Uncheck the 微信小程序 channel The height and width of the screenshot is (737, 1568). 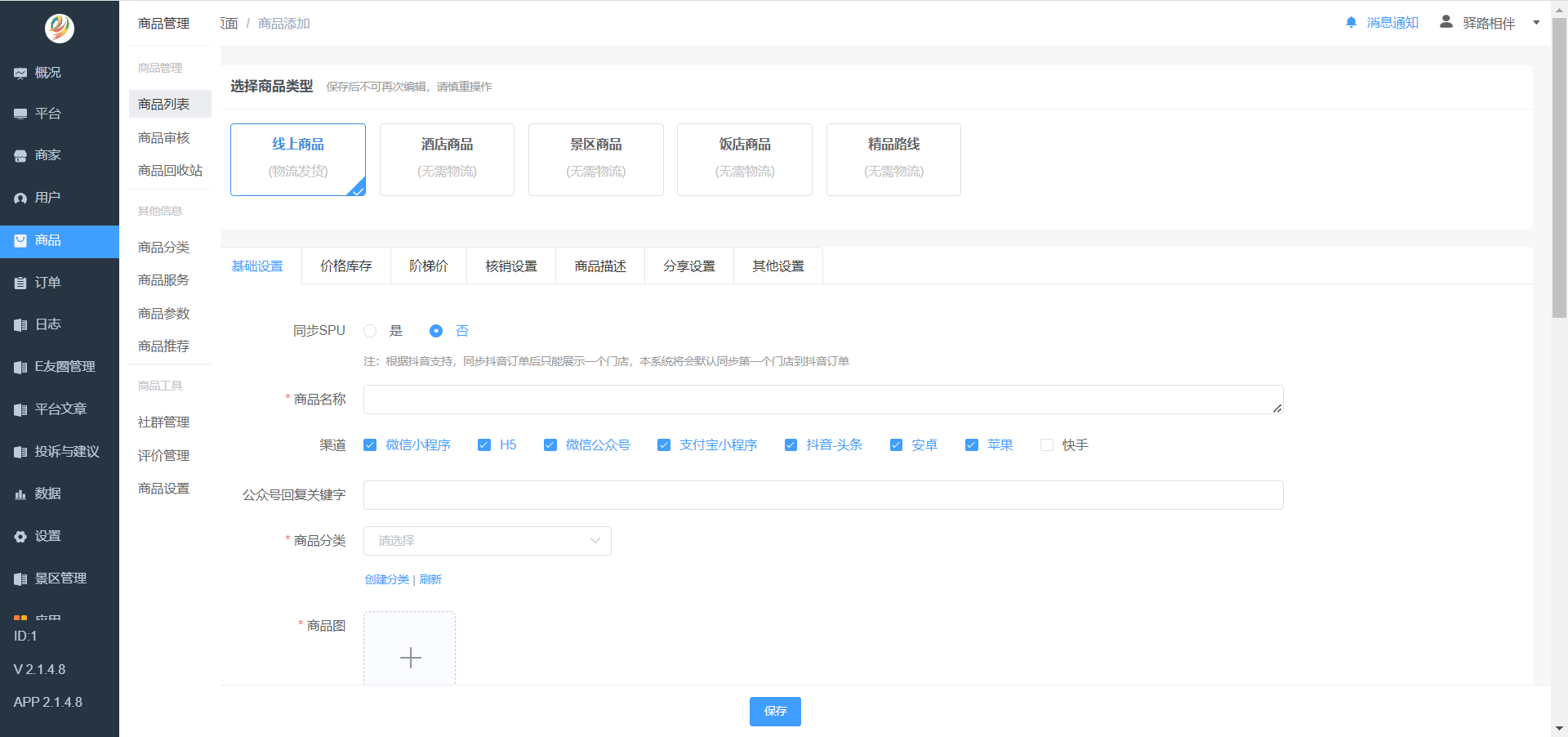pos(370,445)
